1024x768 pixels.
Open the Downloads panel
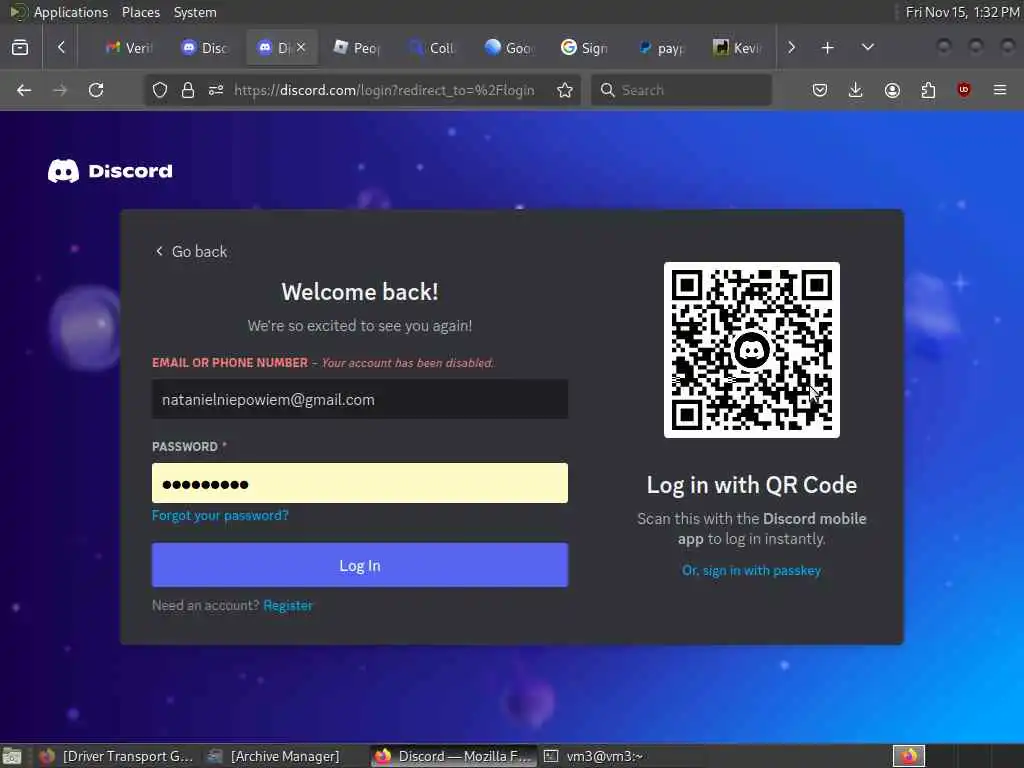click(856, 90)
